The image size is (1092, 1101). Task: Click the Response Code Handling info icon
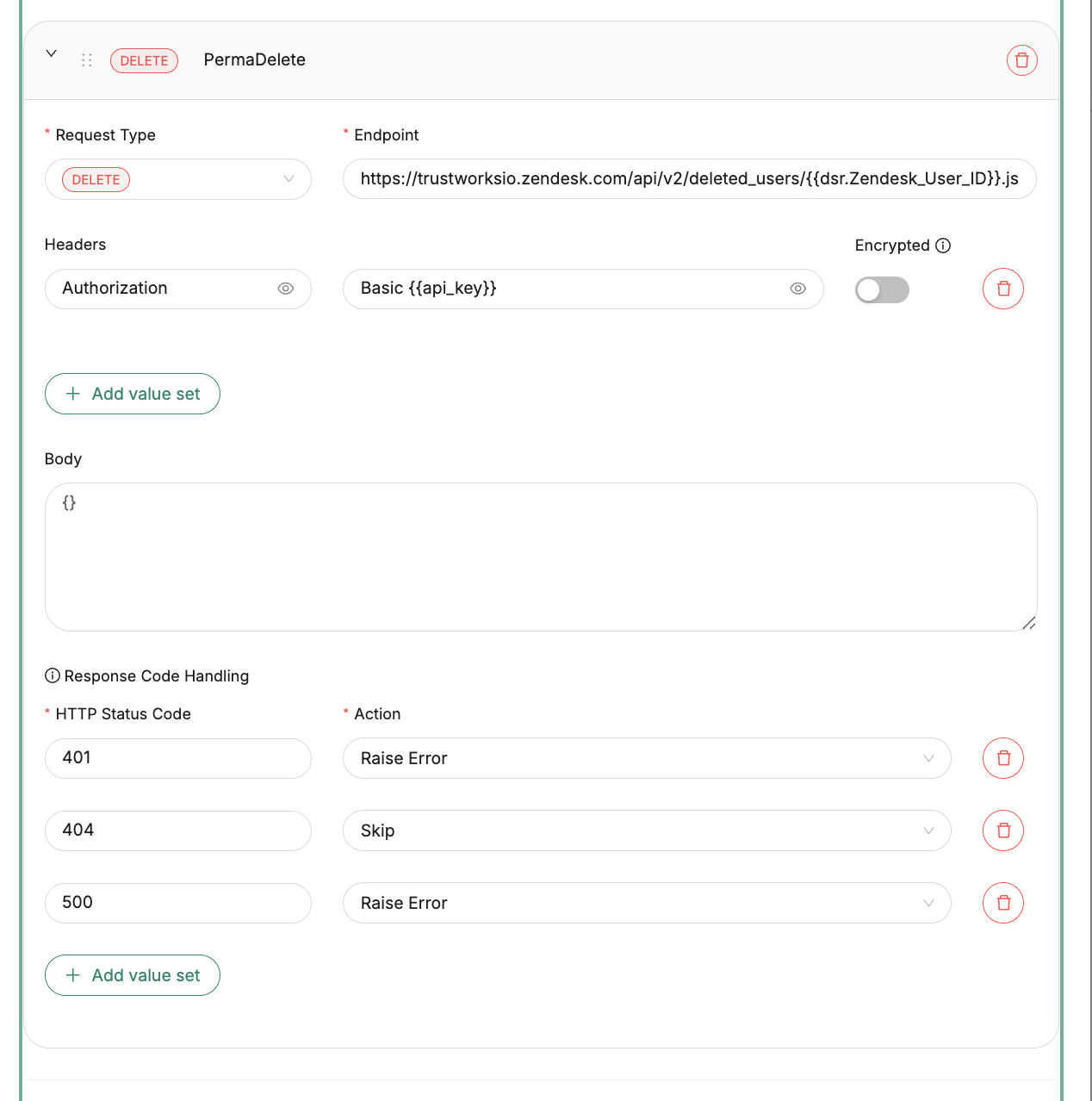[x=53, y=675]
